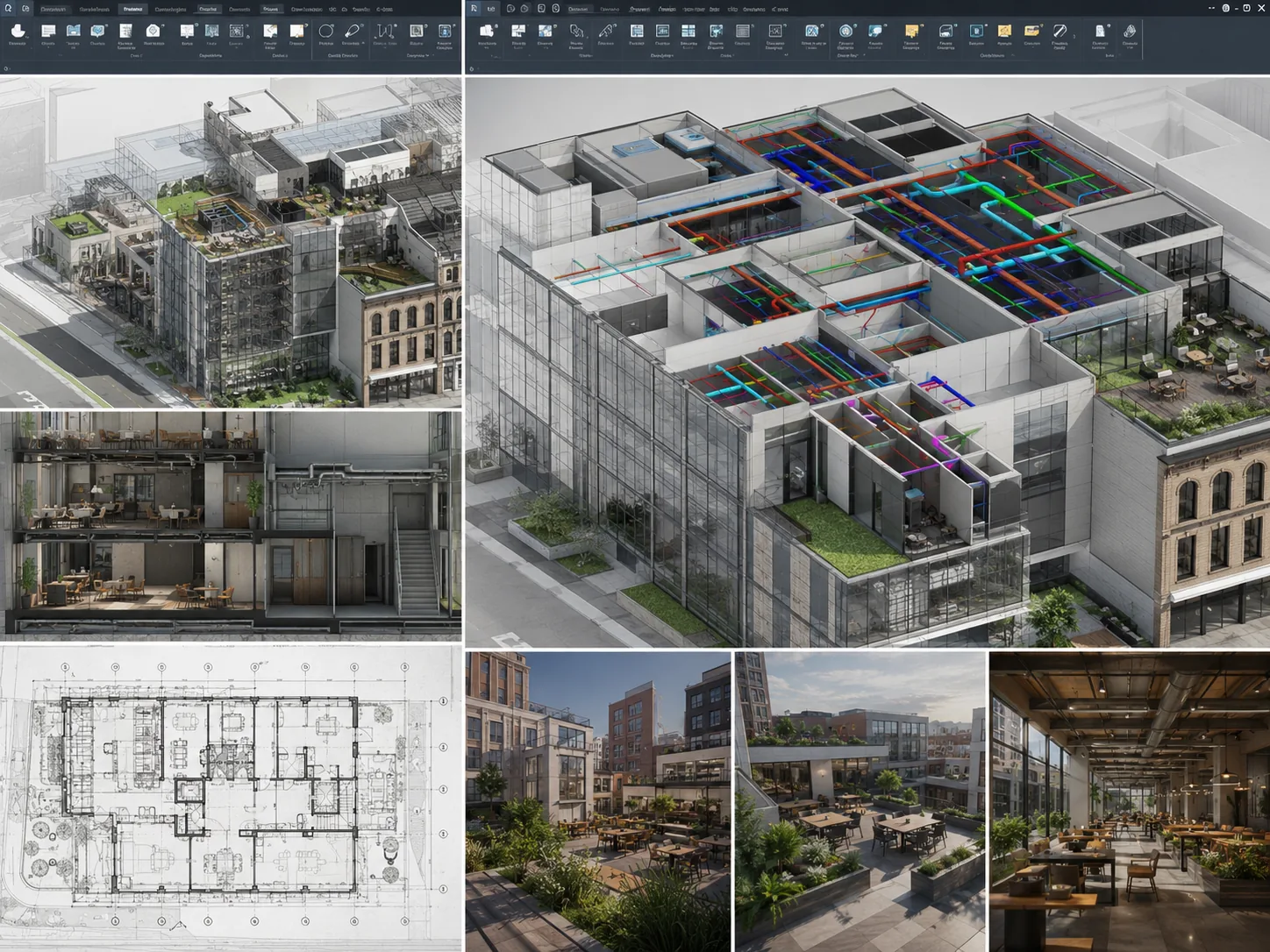
Task: Open the rooftop terrace rendering with brick towers
Action: pos(598,801)
